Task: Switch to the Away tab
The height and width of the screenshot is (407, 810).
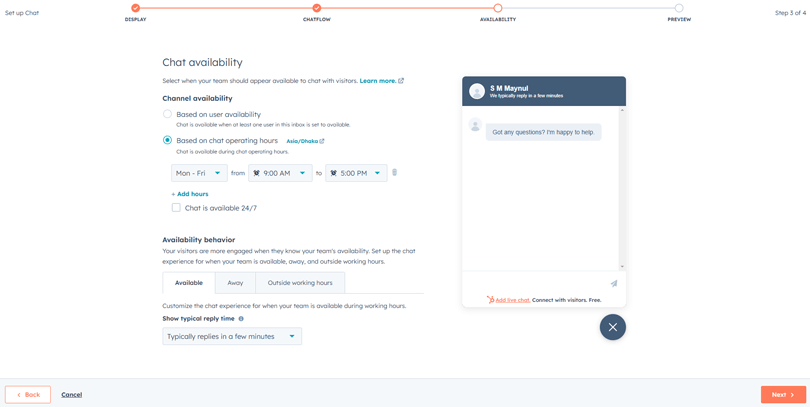Action: (235, 283)
